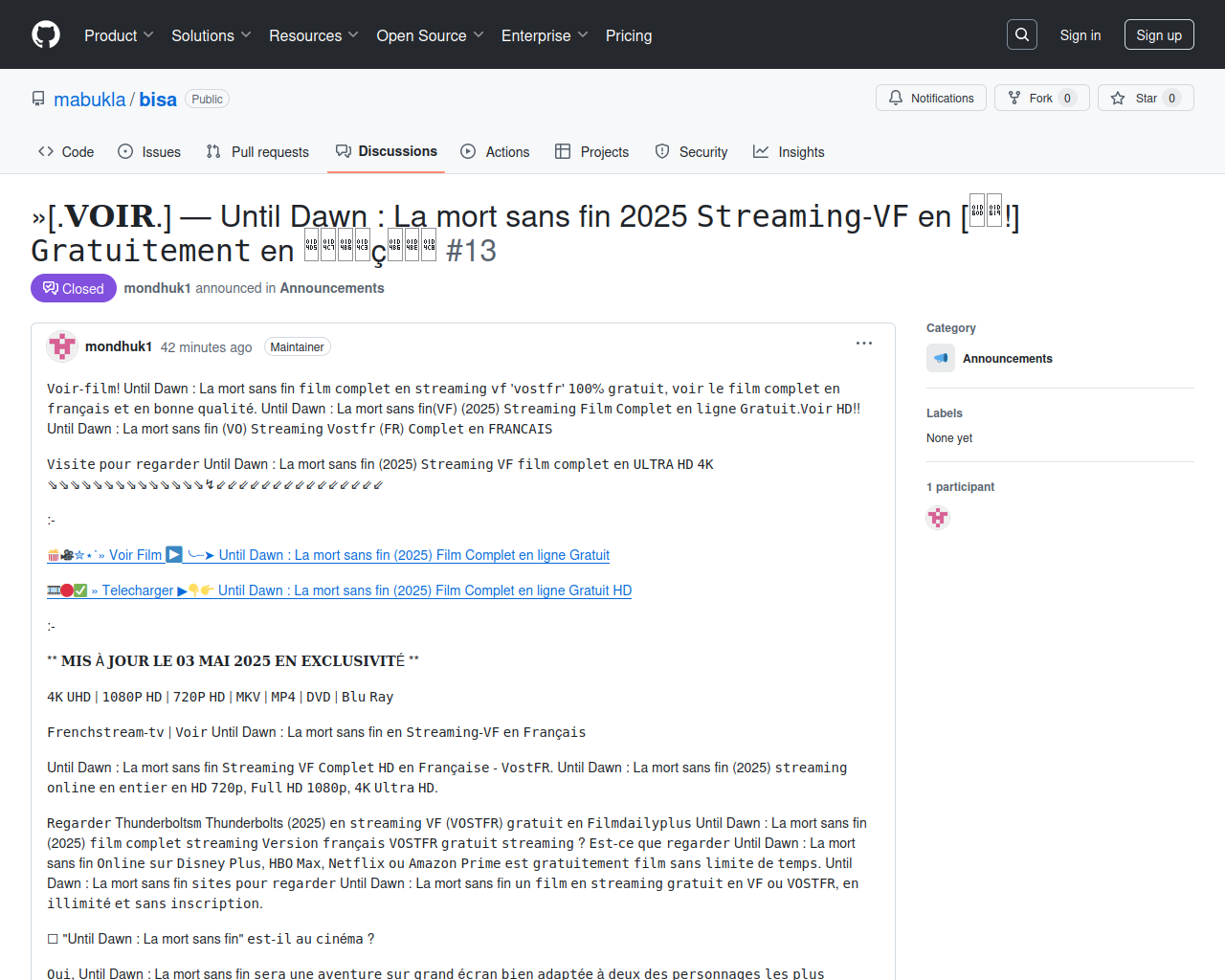The image size is (1225, 980).
Task: Click mondhuk1's avatar in the post header
Action: (x=62, y=346)
